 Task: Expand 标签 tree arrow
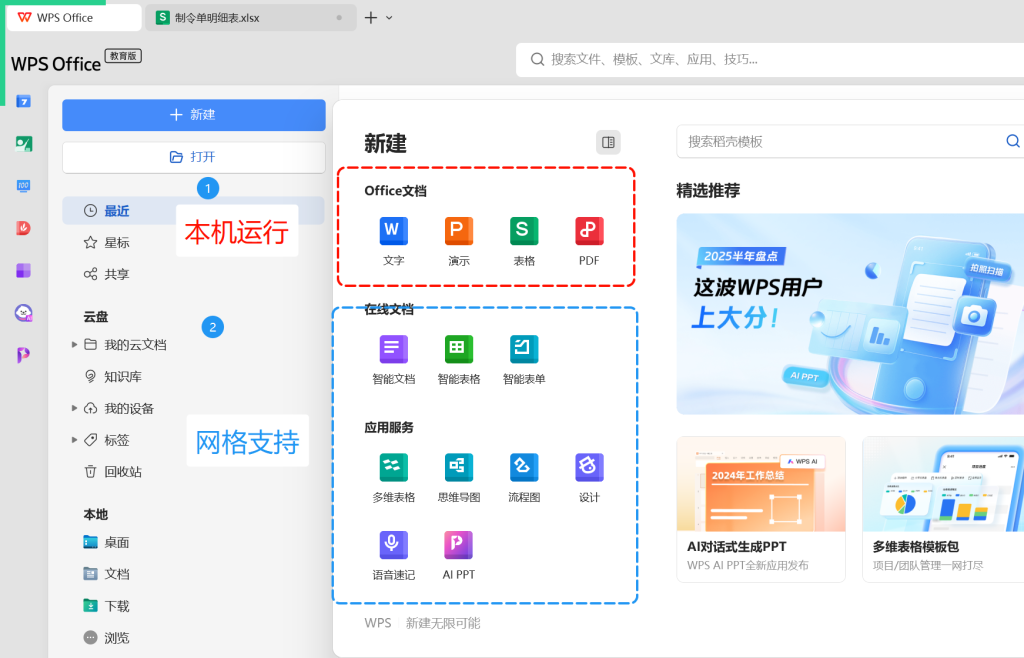[x=74, y=439]
